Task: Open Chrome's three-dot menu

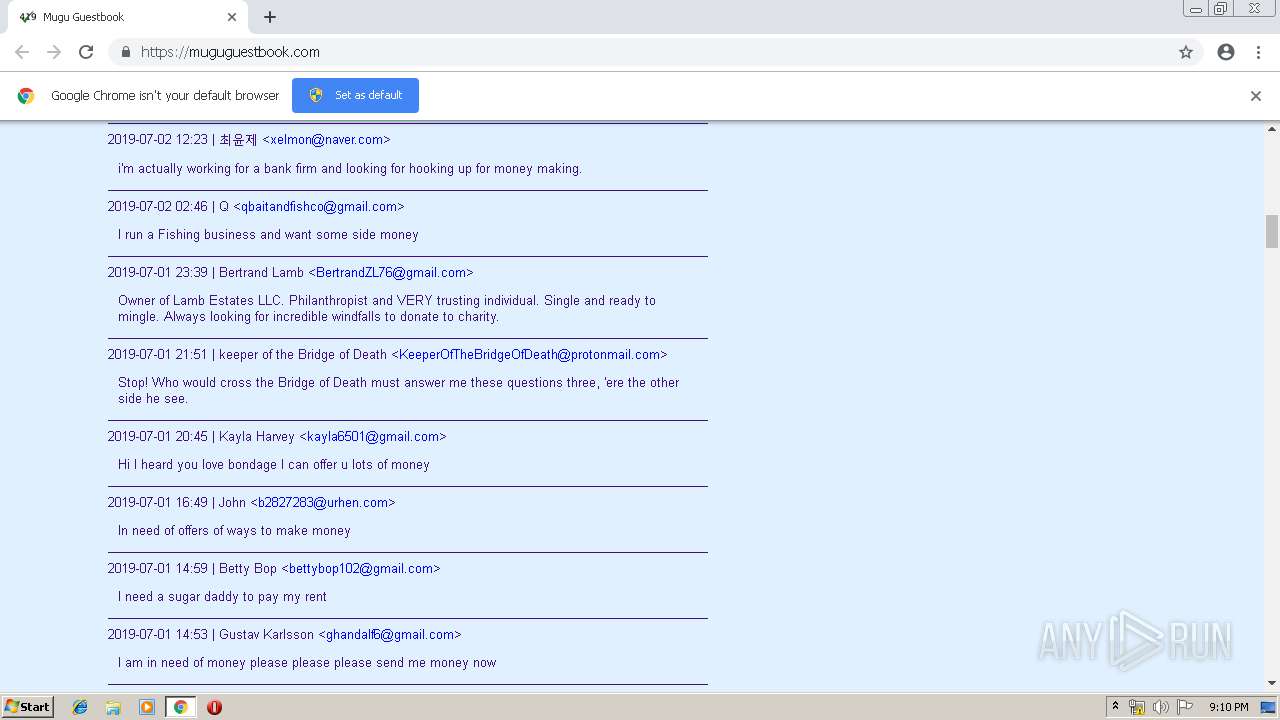Action: 1258,52
